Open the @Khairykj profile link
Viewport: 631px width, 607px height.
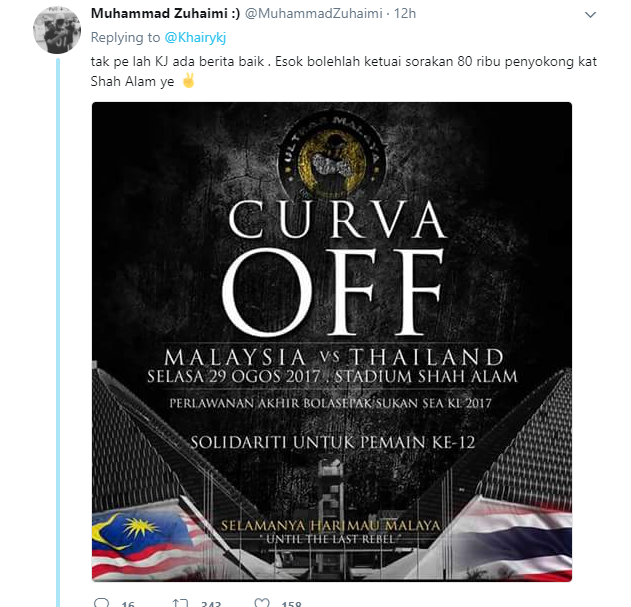195,37
